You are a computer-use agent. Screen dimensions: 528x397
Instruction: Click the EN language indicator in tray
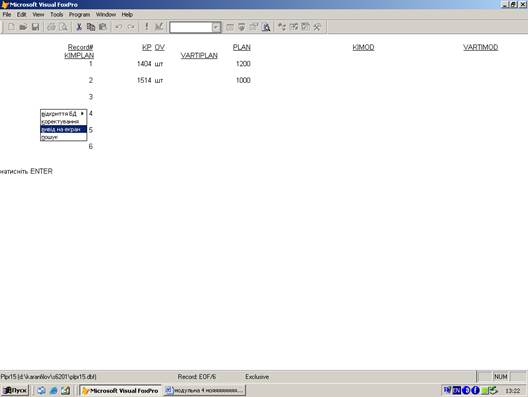457,390
